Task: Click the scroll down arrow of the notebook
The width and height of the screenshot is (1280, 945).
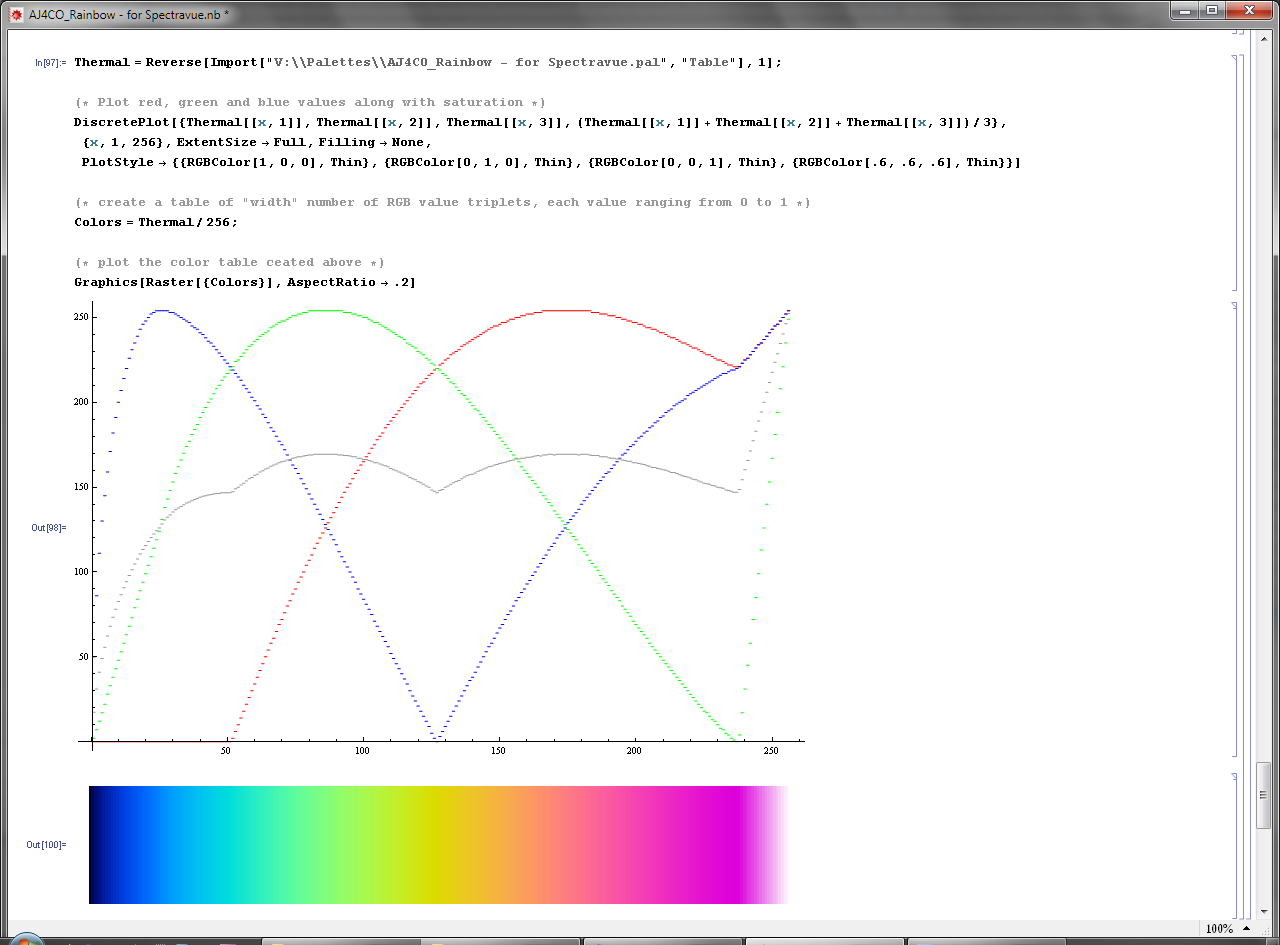Action: tap(1264, 911)
